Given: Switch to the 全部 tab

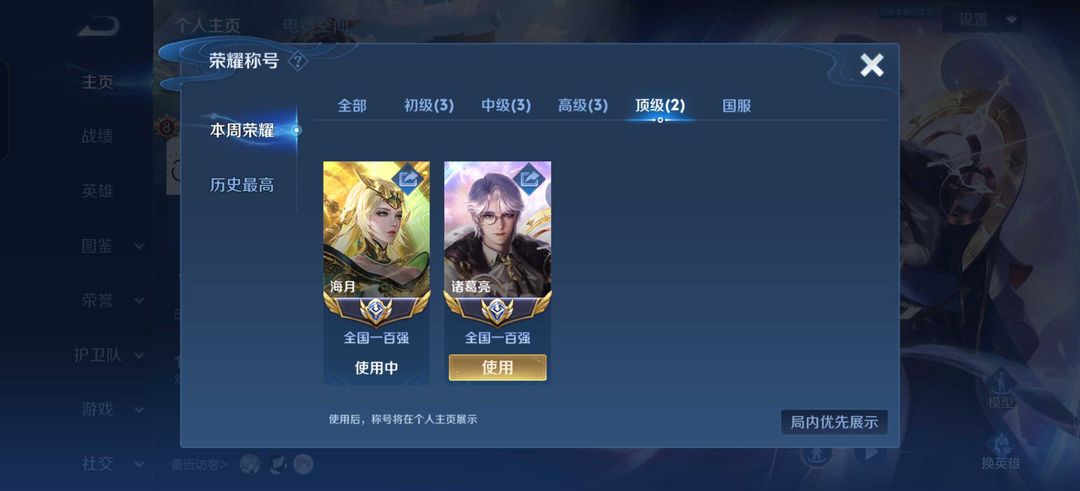Looking at the screenshot, I should [352, 105].
